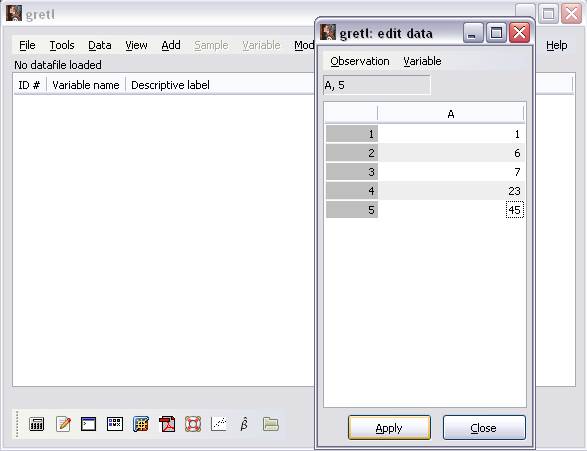Open the script editor notepad icon
The width and height of the screenshot is (587, 451).
click(x=63, y=424)
